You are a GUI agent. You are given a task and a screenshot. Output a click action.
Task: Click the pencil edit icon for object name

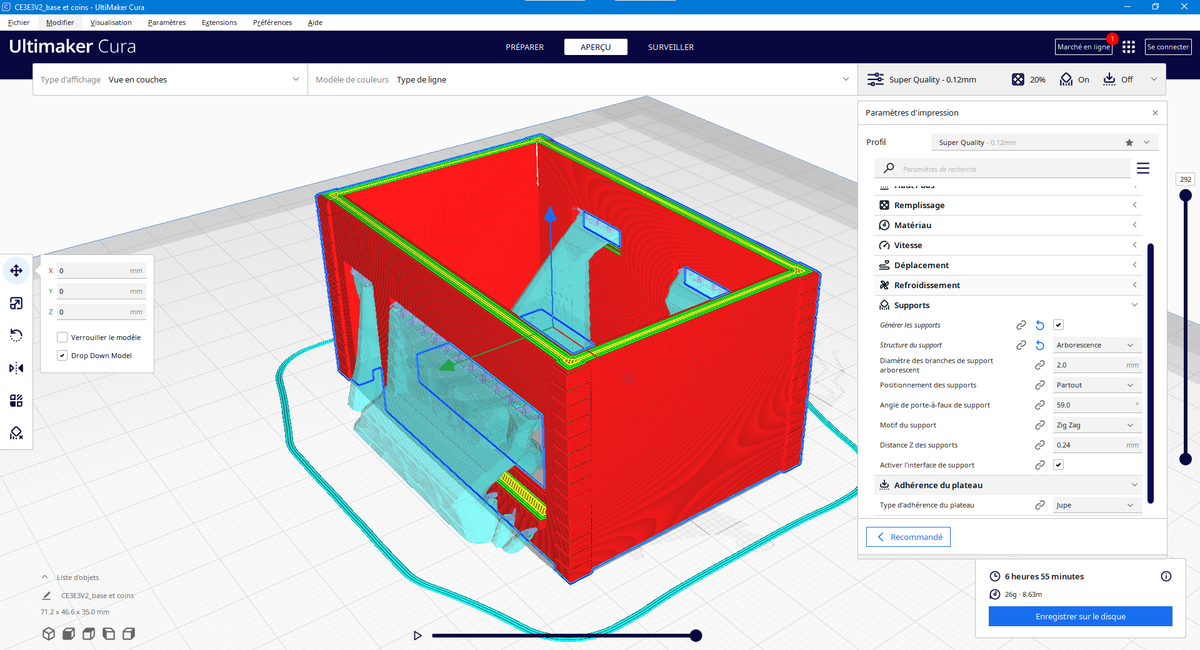(x=47, y=595)
